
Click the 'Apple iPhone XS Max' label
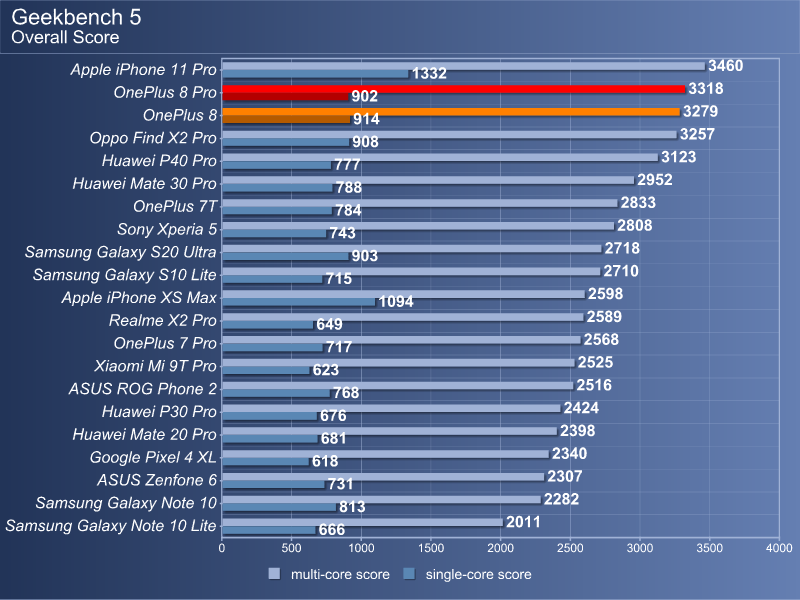point(139,297)
